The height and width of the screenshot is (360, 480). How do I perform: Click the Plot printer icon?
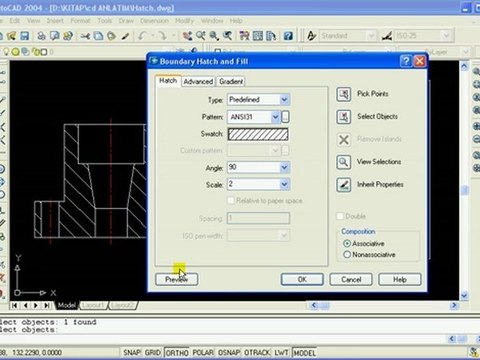41,36
